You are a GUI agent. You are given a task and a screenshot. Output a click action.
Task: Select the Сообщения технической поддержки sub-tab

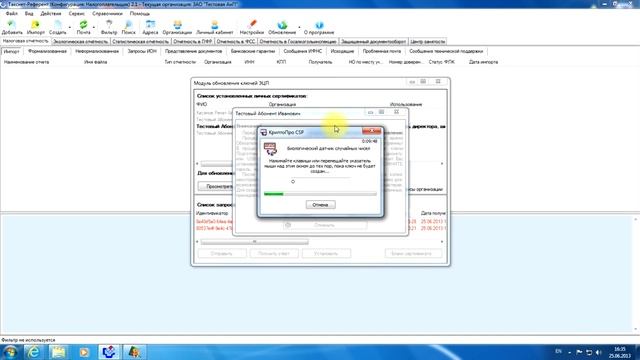coord(446,51)
